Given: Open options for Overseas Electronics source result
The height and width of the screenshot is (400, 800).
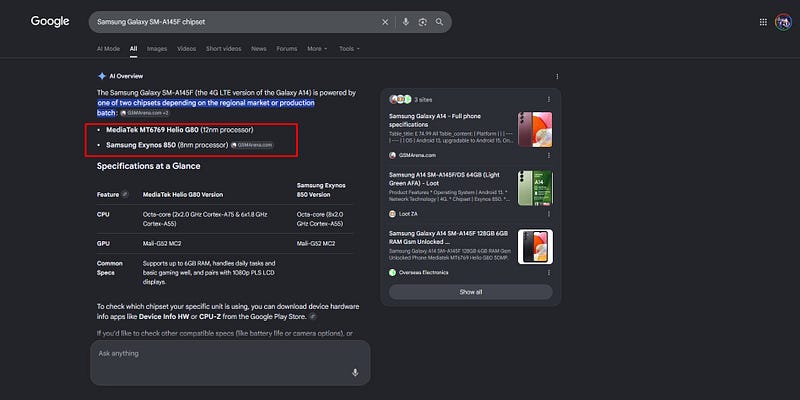Looking at the screenshot, I should click(x=549, y=272).
